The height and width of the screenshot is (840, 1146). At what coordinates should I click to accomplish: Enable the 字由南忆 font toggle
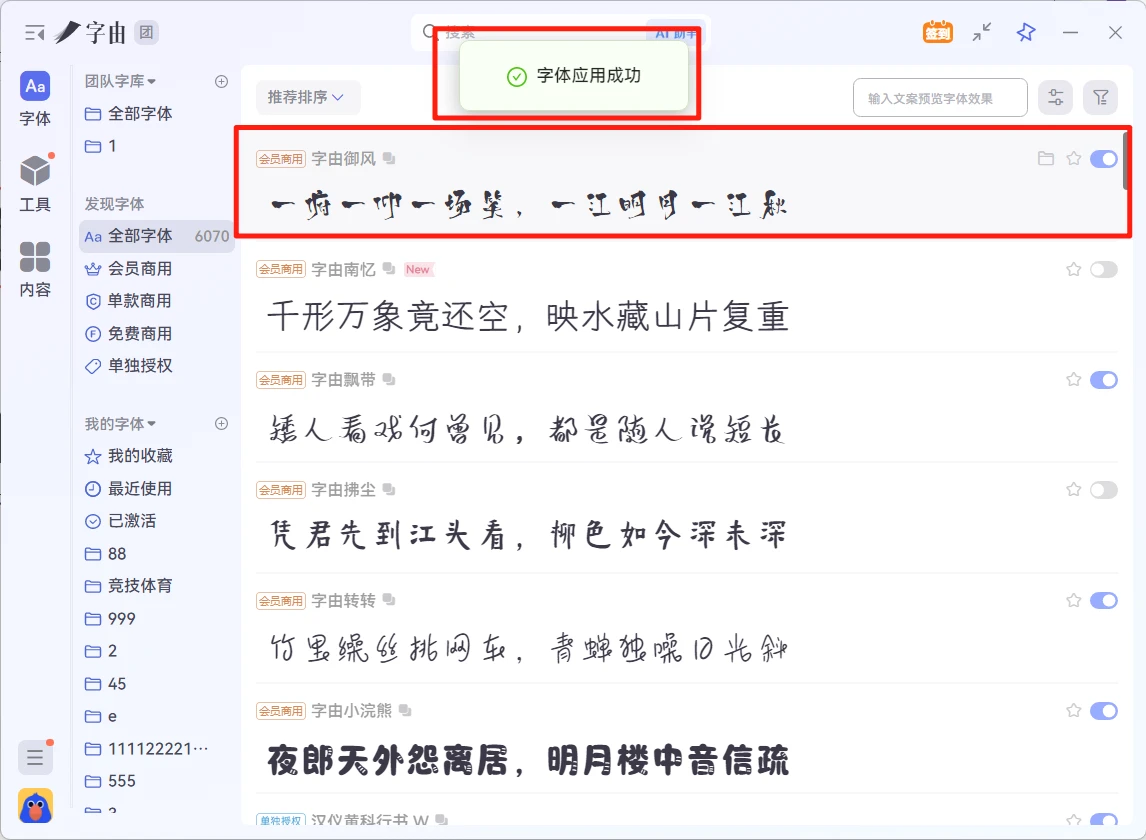click(1102, 269)
